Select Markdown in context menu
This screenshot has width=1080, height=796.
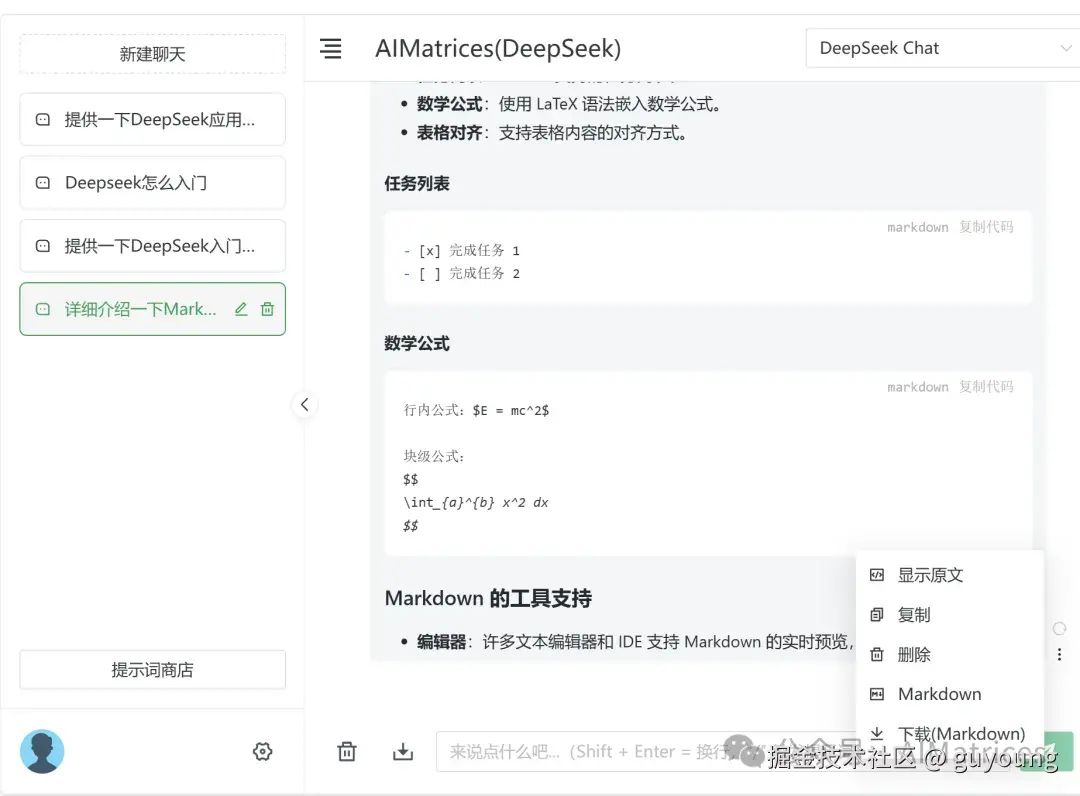click(951, 694)
